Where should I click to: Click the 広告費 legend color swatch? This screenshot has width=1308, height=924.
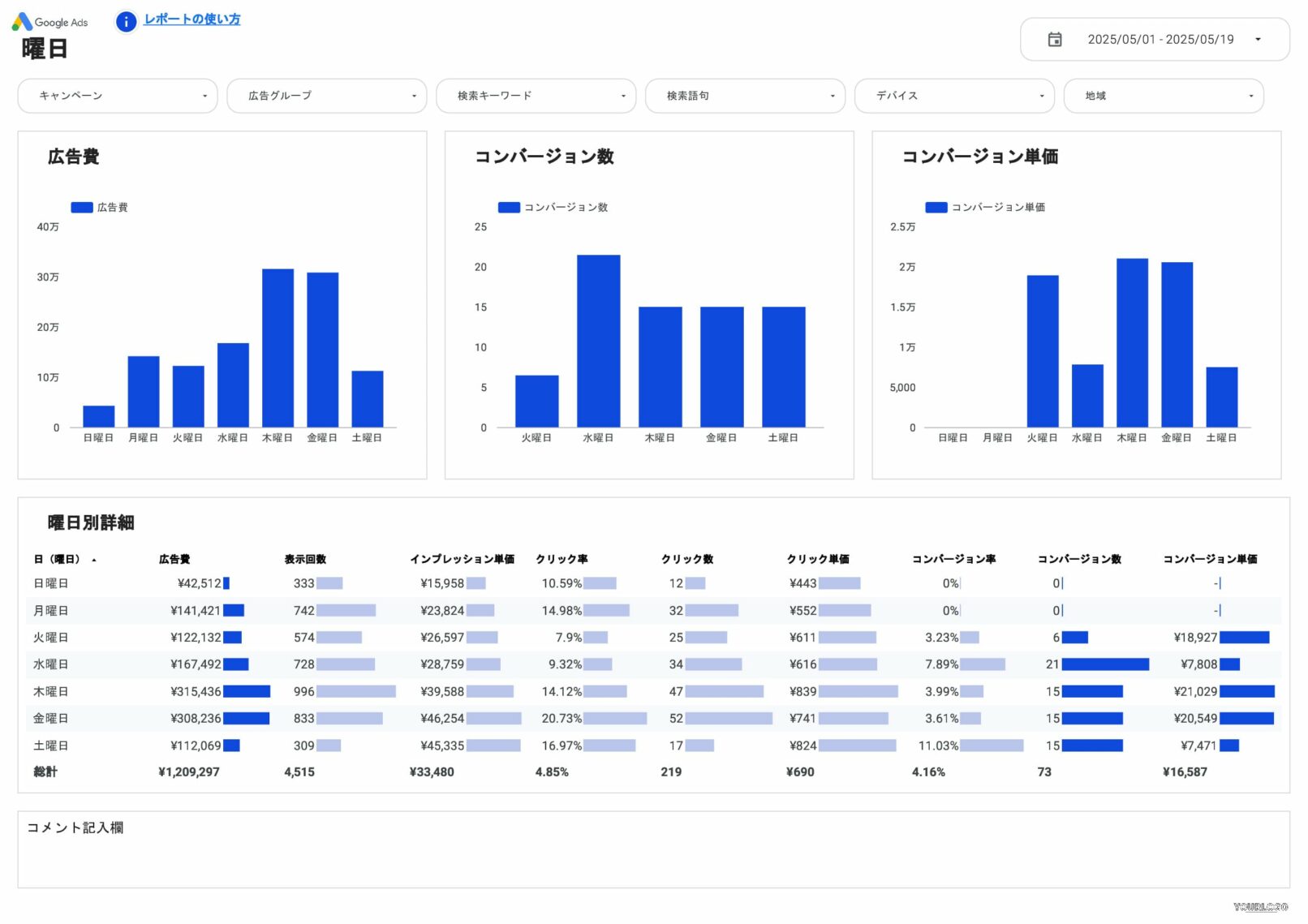point(82,208)
